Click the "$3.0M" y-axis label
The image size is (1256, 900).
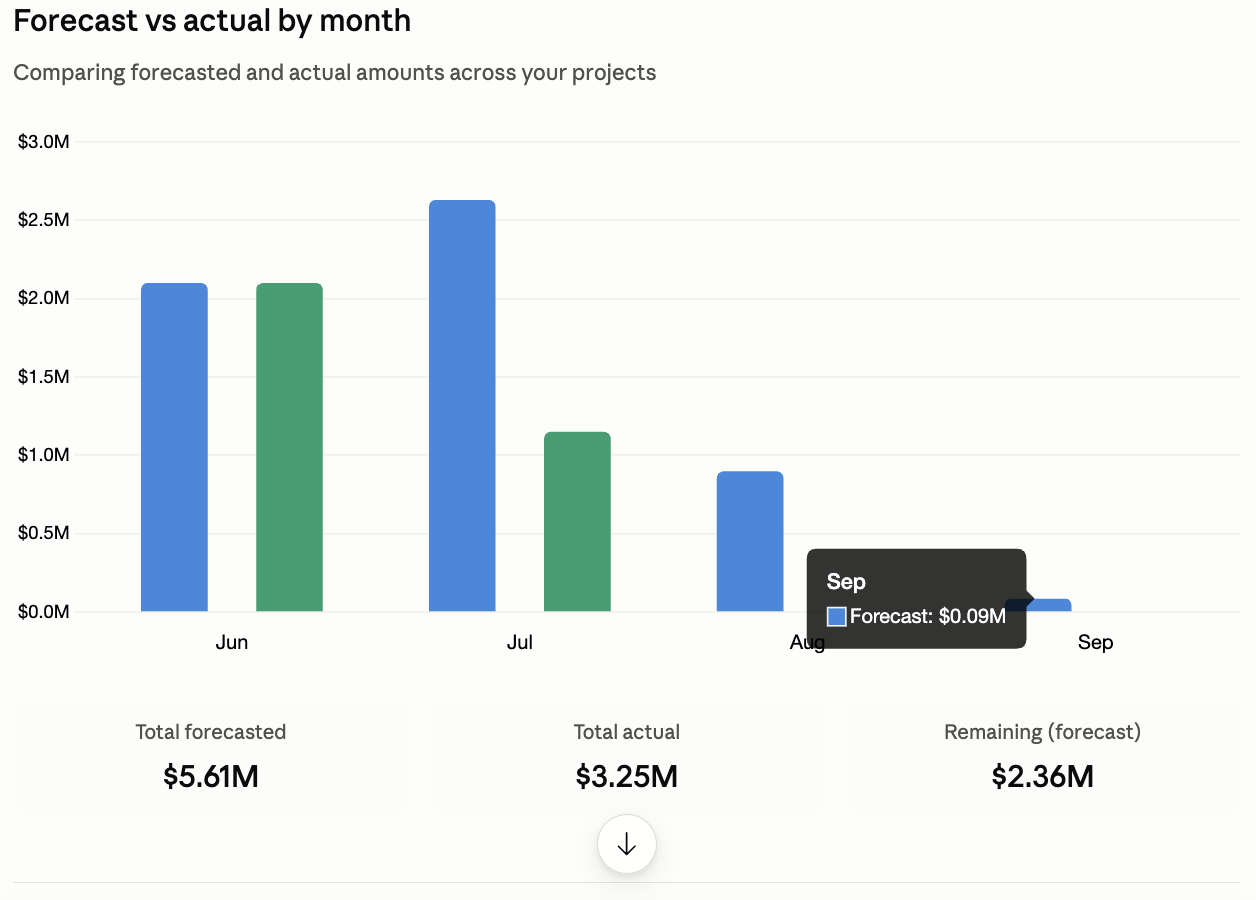pos(44,142)
